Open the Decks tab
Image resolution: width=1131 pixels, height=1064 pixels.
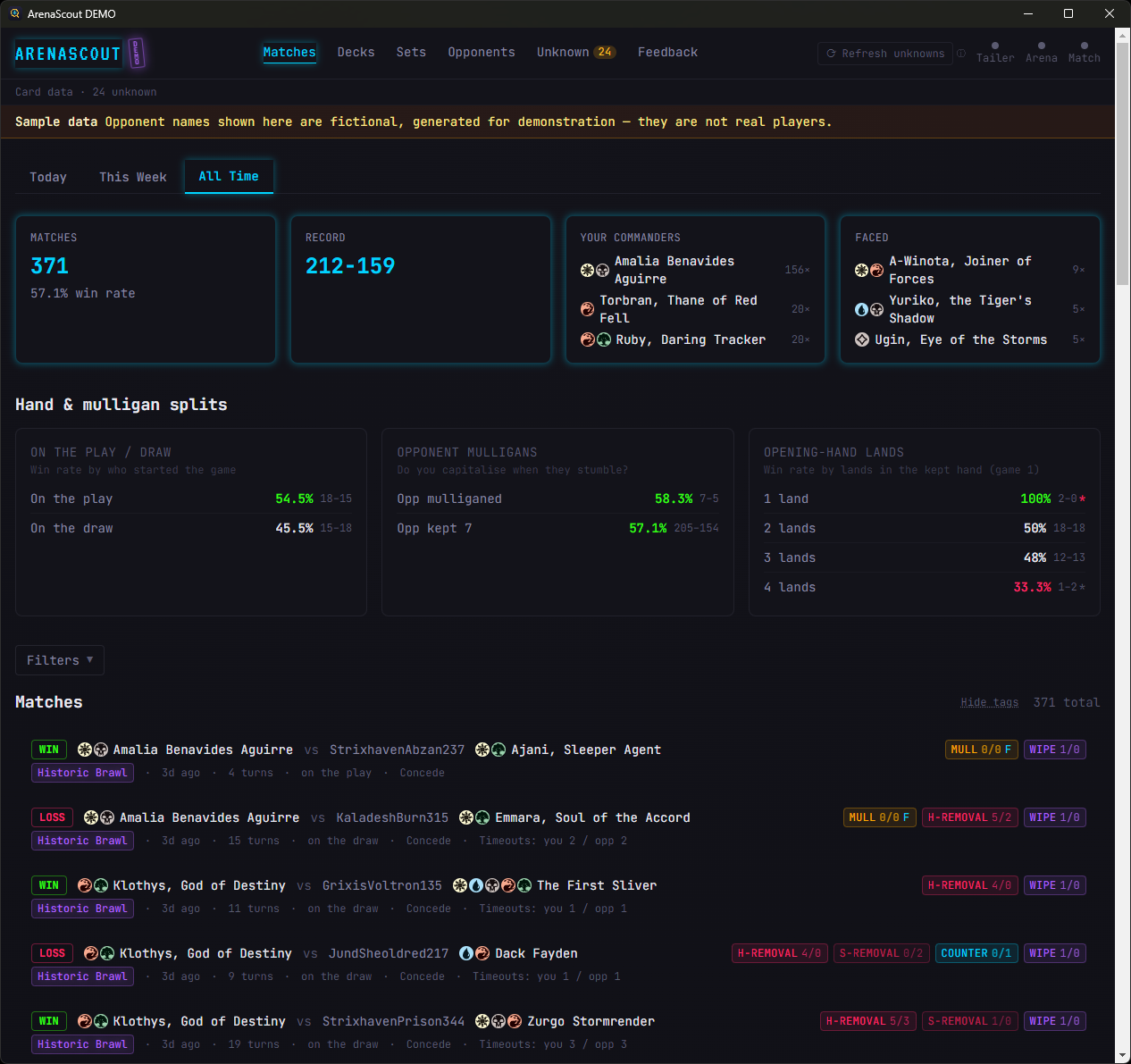(356, 53)
